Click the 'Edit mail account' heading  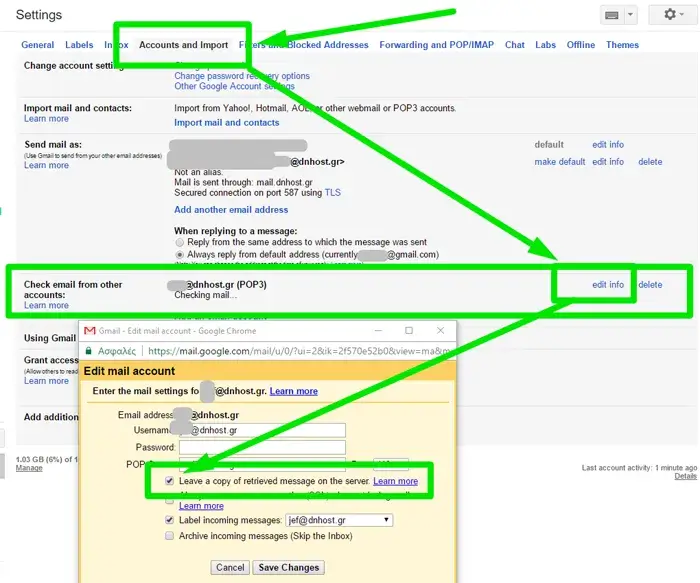(x=129, y=371)
